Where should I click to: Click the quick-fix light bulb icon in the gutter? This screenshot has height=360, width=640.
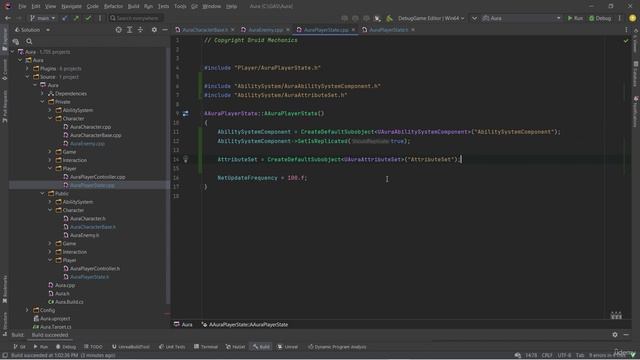point(185,159)
